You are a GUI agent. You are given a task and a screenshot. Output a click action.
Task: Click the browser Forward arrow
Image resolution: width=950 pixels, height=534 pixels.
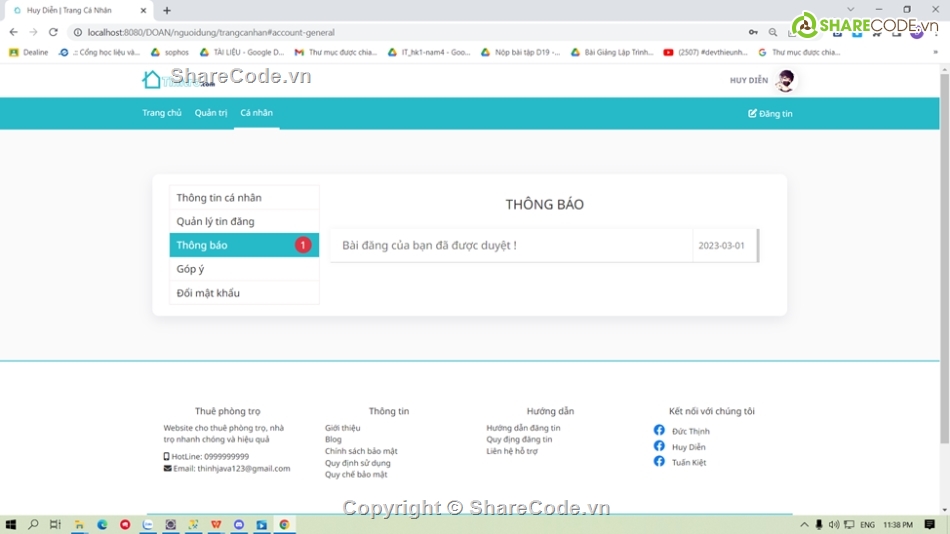(33, 32)
